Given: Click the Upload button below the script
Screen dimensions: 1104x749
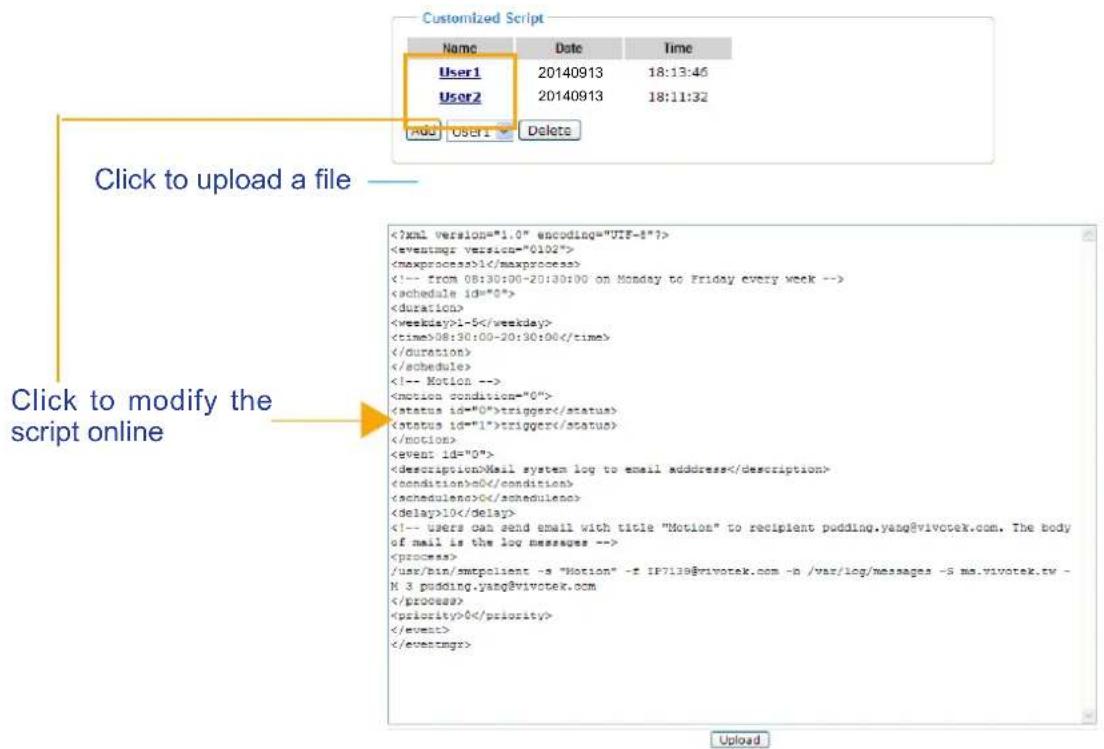Looking at the screenshot, I should 739,740.
